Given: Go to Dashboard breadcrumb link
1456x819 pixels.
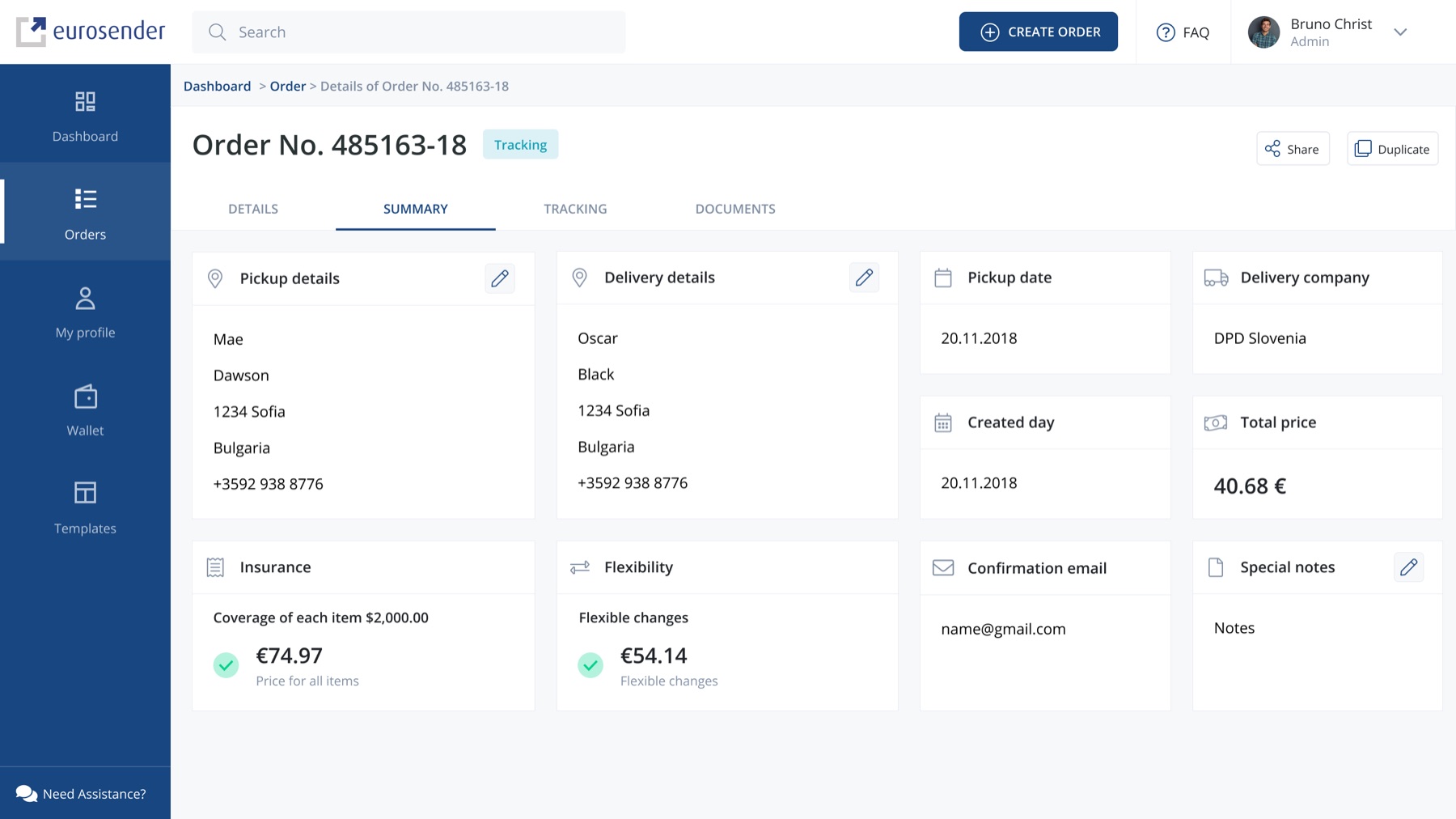Looking at the screenshot, I should tap(217, 87).
